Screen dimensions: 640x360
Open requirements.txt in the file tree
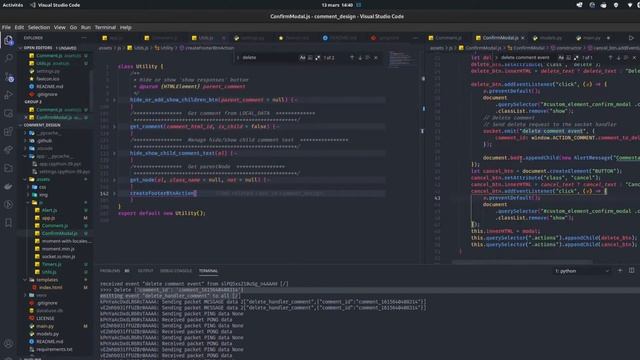(x=54, y=349)
